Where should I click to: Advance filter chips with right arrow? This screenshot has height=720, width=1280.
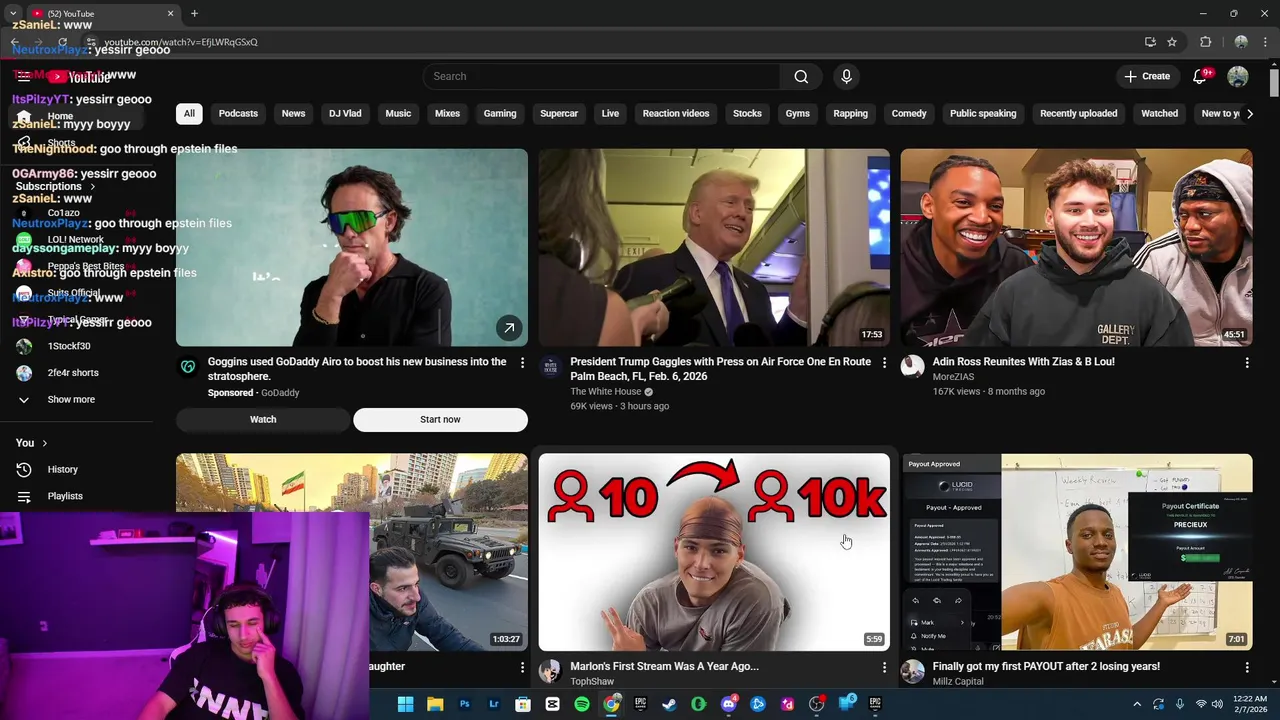[x=1250, y=113]
